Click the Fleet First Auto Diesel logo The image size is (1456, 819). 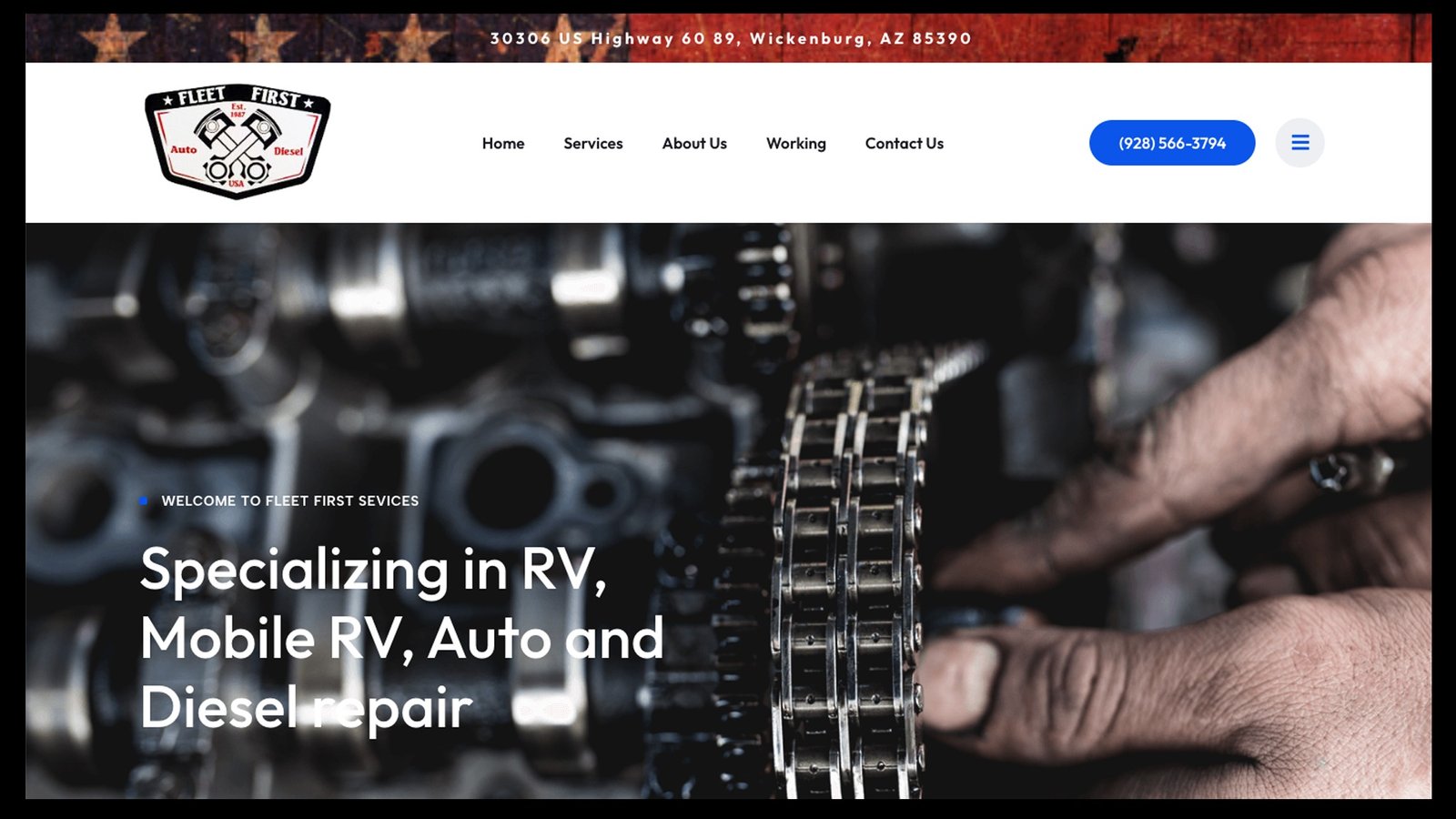click(238, 141)
